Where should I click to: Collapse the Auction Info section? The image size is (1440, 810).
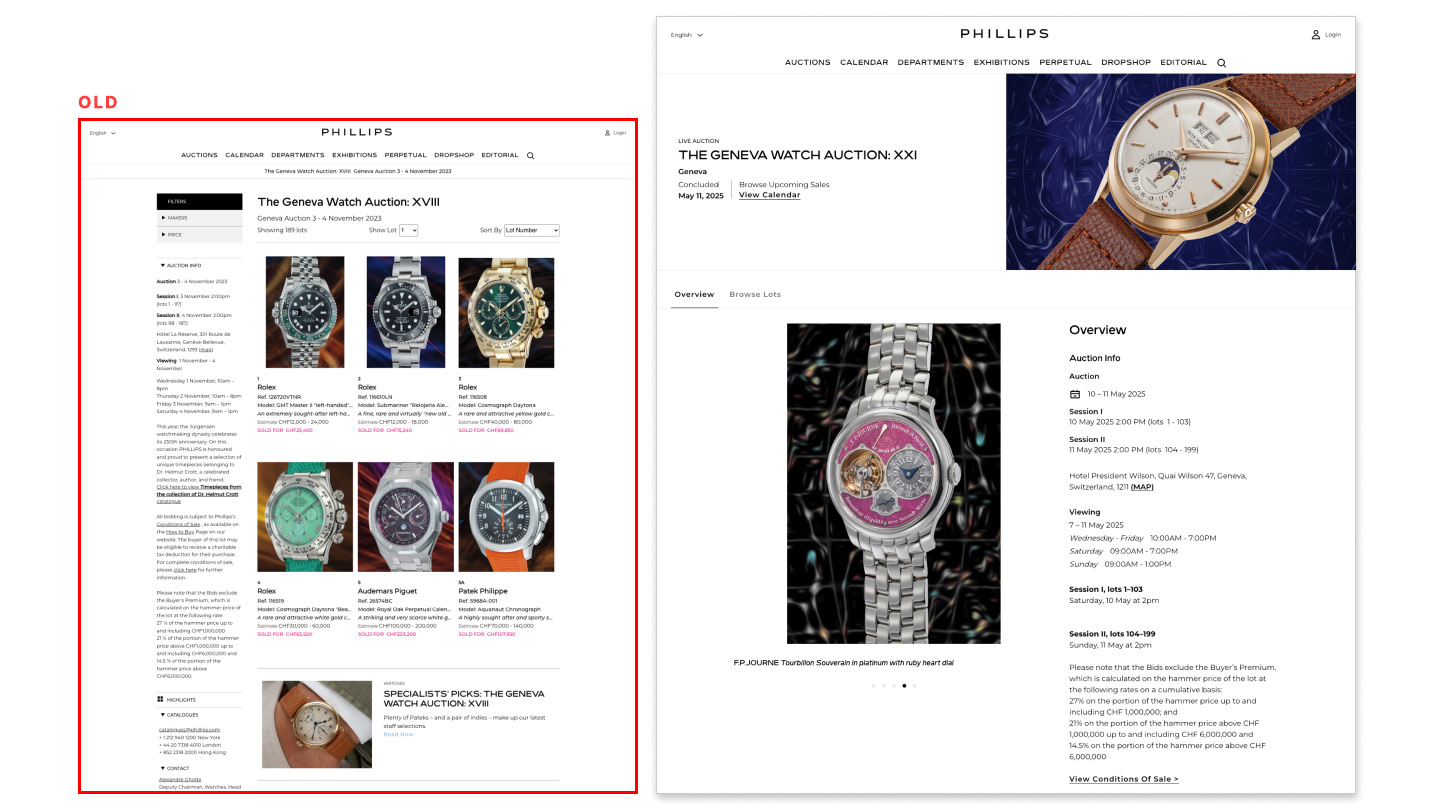click(181, 265)
